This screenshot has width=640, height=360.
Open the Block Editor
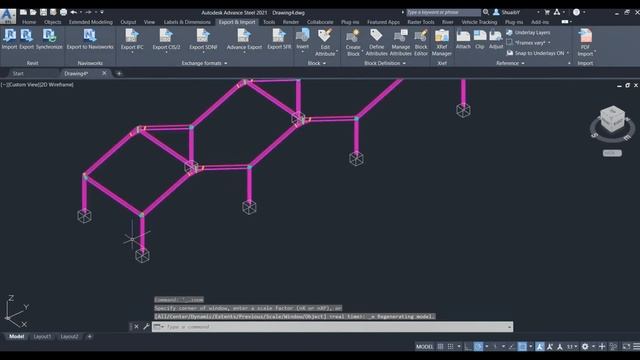click(421, 42)
